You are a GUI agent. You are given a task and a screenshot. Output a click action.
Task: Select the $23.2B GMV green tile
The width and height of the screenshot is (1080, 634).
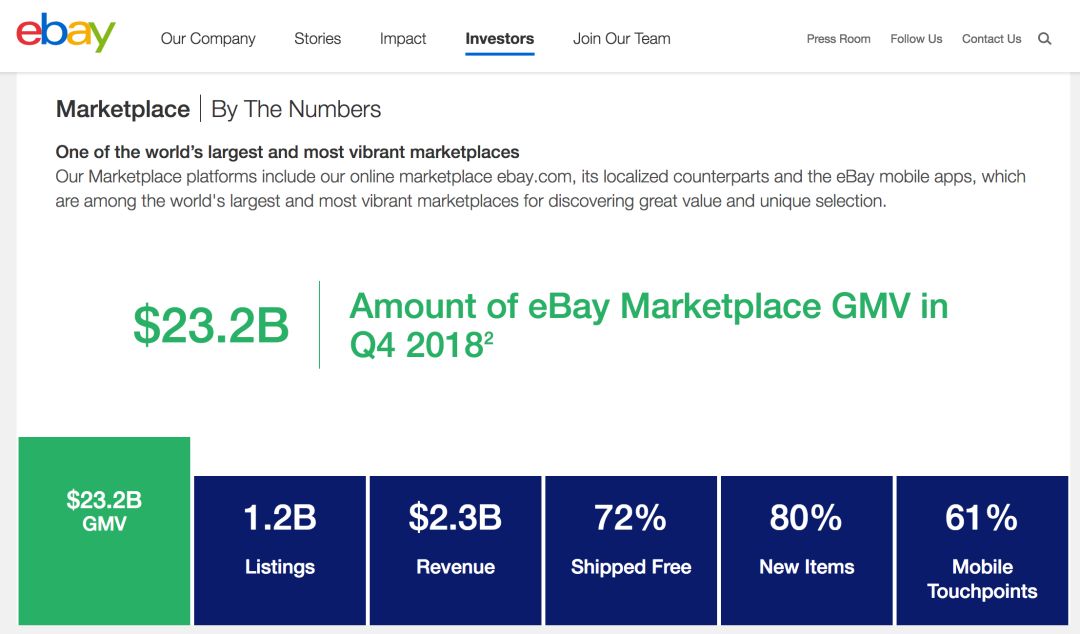point(104,532)
